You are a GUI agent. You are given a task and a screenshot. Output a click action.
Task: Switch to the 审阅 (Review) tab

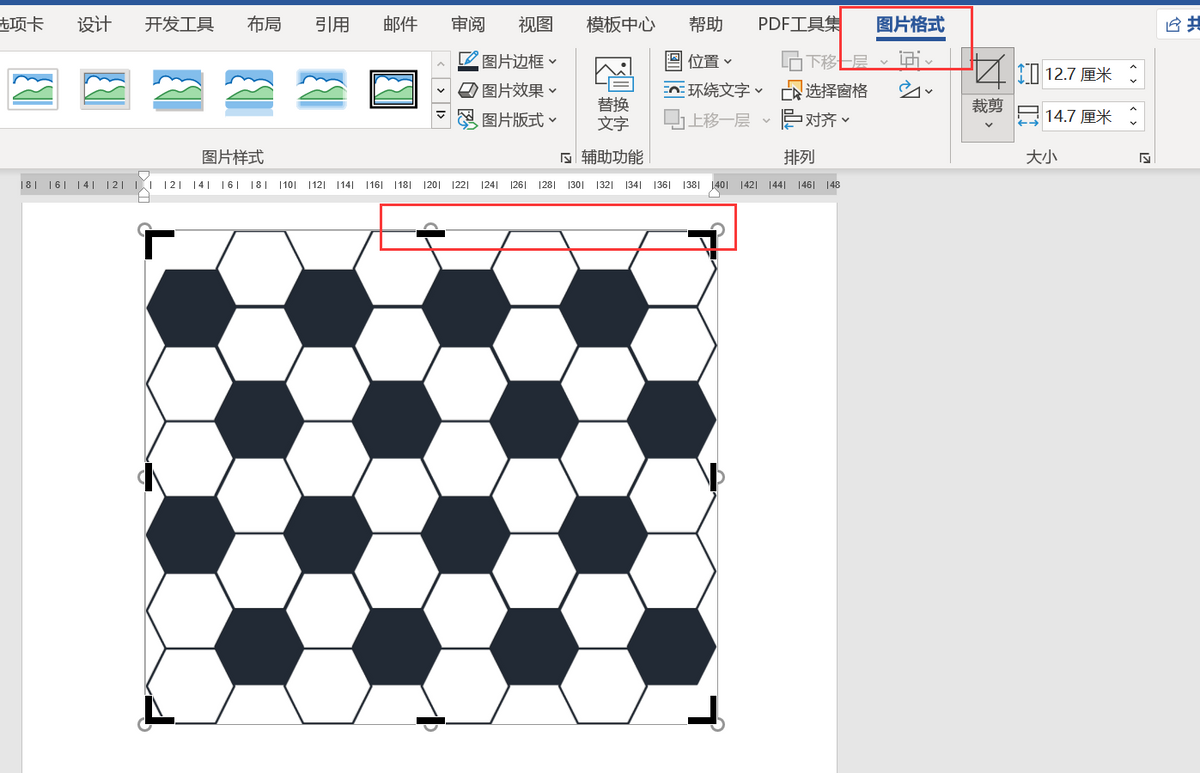(x=468, y=24)
